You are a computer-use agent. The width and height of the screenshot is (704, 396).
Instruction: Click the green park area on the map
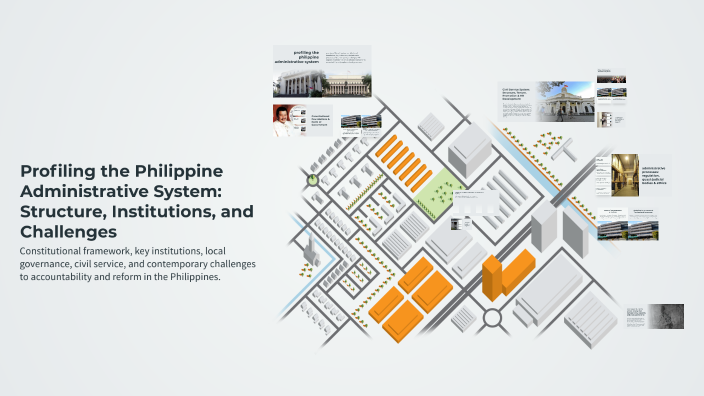click(440, 194)
